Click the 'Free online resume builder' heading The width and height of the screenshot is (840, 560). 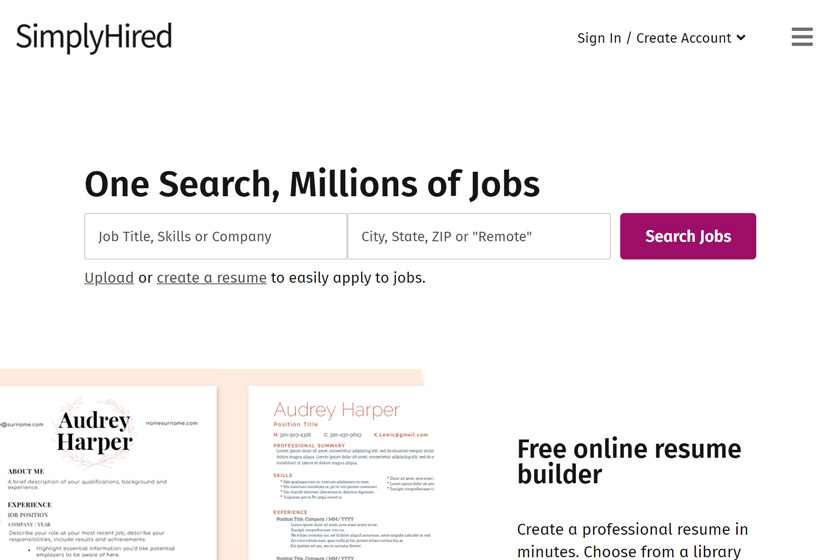click(629, 461)
